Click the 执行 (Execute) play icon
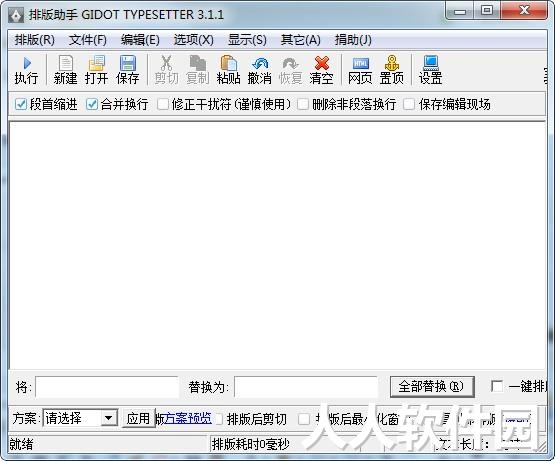This screenshot has height=461, width=555. click(26, 64)
